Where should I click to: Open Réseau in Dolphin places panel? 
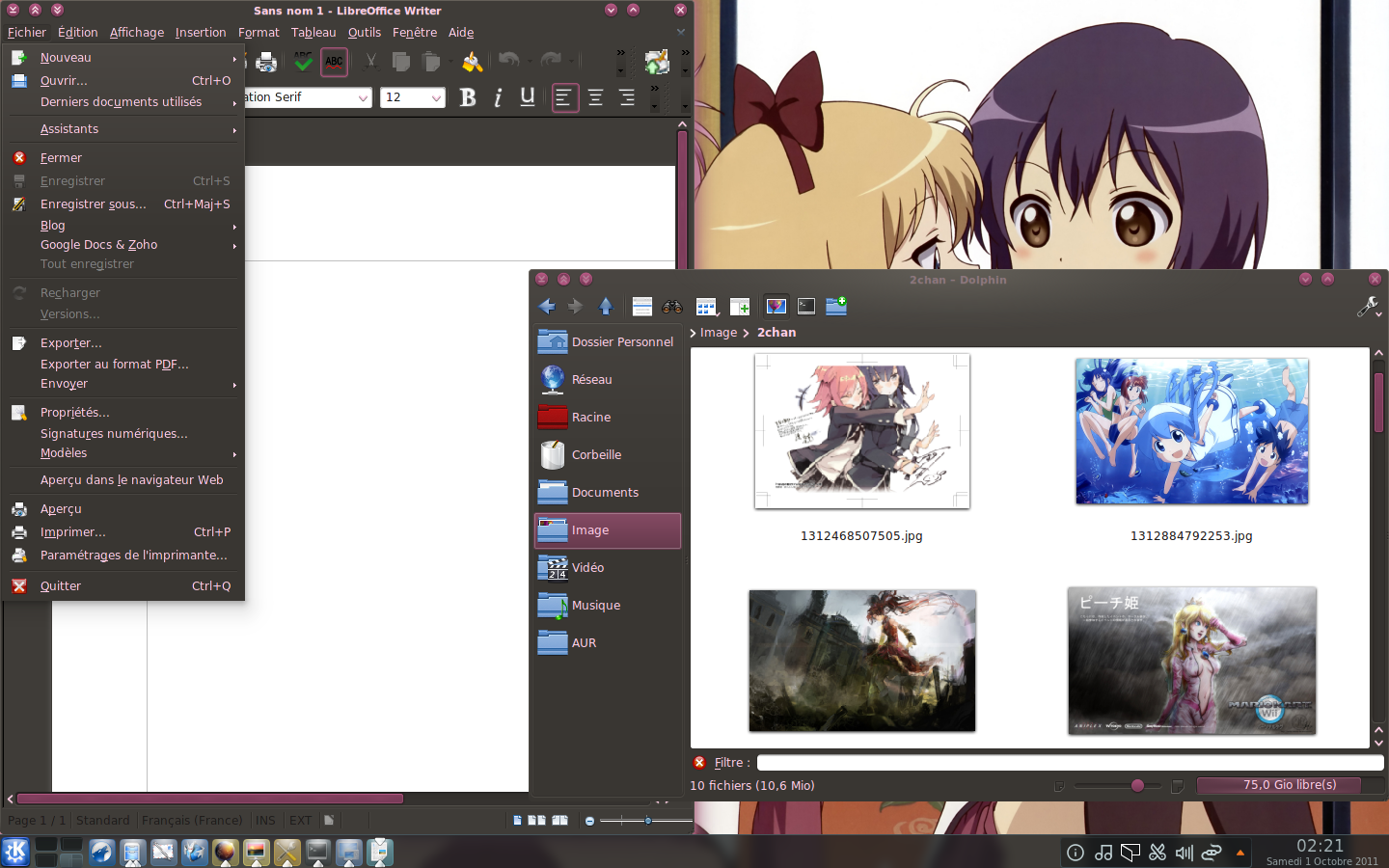click(x=608, y=380)
